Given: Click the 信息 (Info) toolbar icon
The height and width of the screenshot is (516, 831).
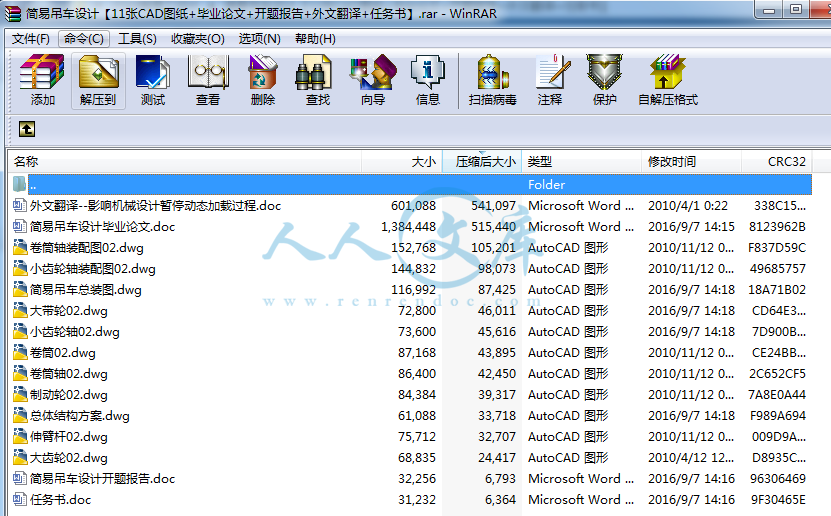Looking at the screenshot, I should pyautogui.click(x=428, y=81).
